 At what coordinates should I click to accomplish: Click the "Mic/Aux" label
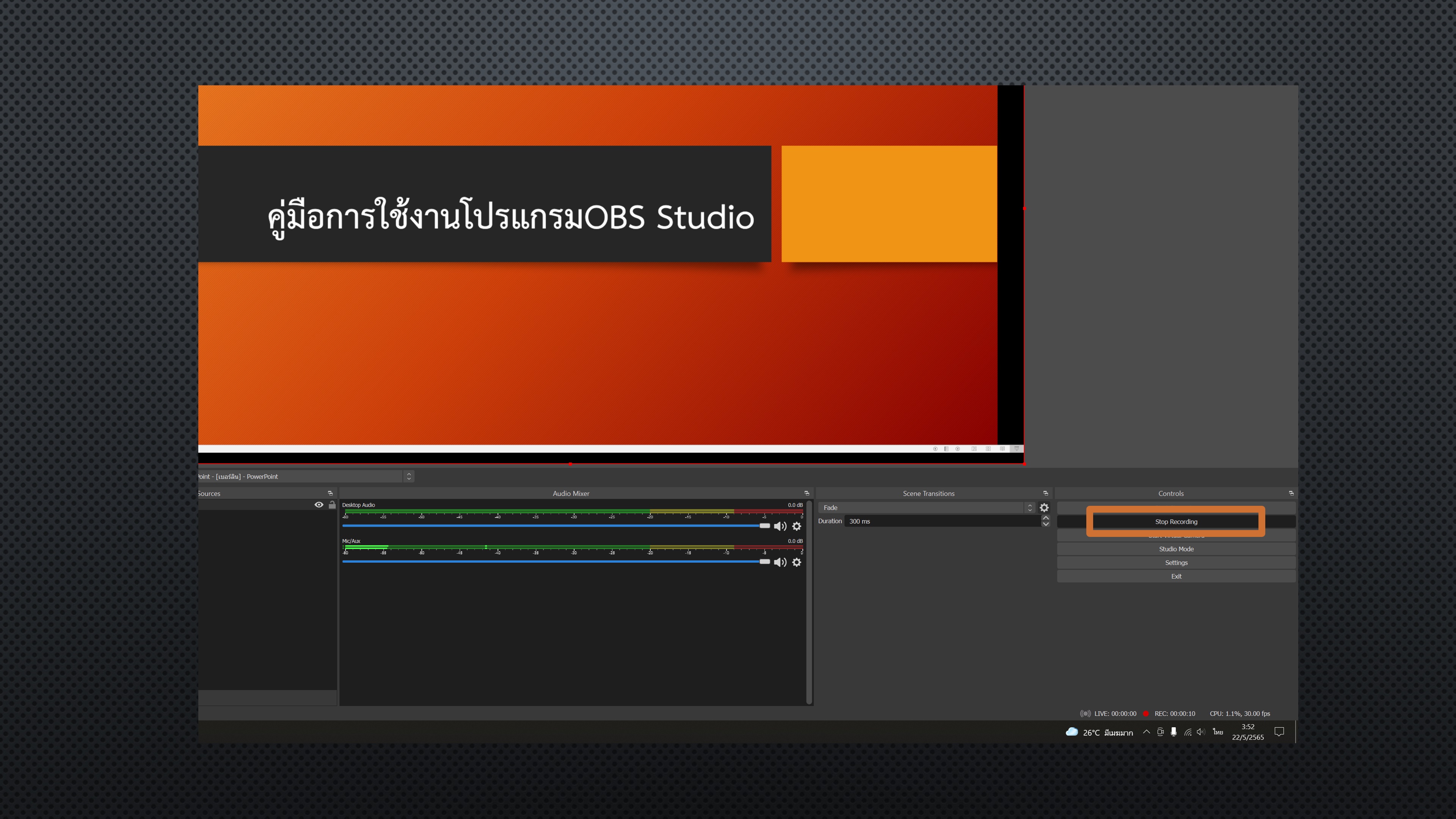coord(351,541)
